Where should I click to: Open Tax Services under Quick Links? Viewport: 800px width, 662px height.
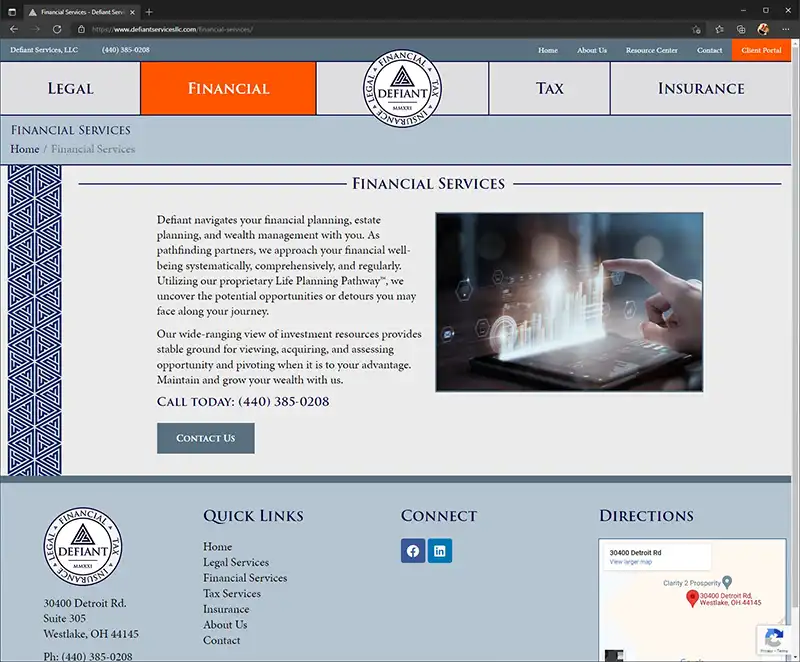pyautogui.click(x=232, y=594)
